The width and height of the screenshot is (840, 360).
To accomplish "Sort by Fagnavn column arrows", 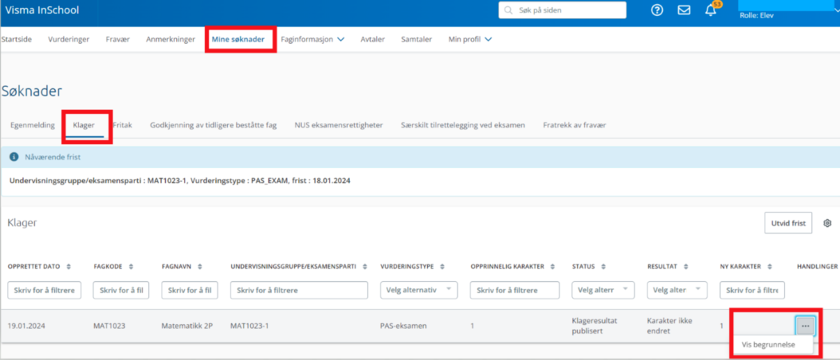I will (x=200, y=267).
